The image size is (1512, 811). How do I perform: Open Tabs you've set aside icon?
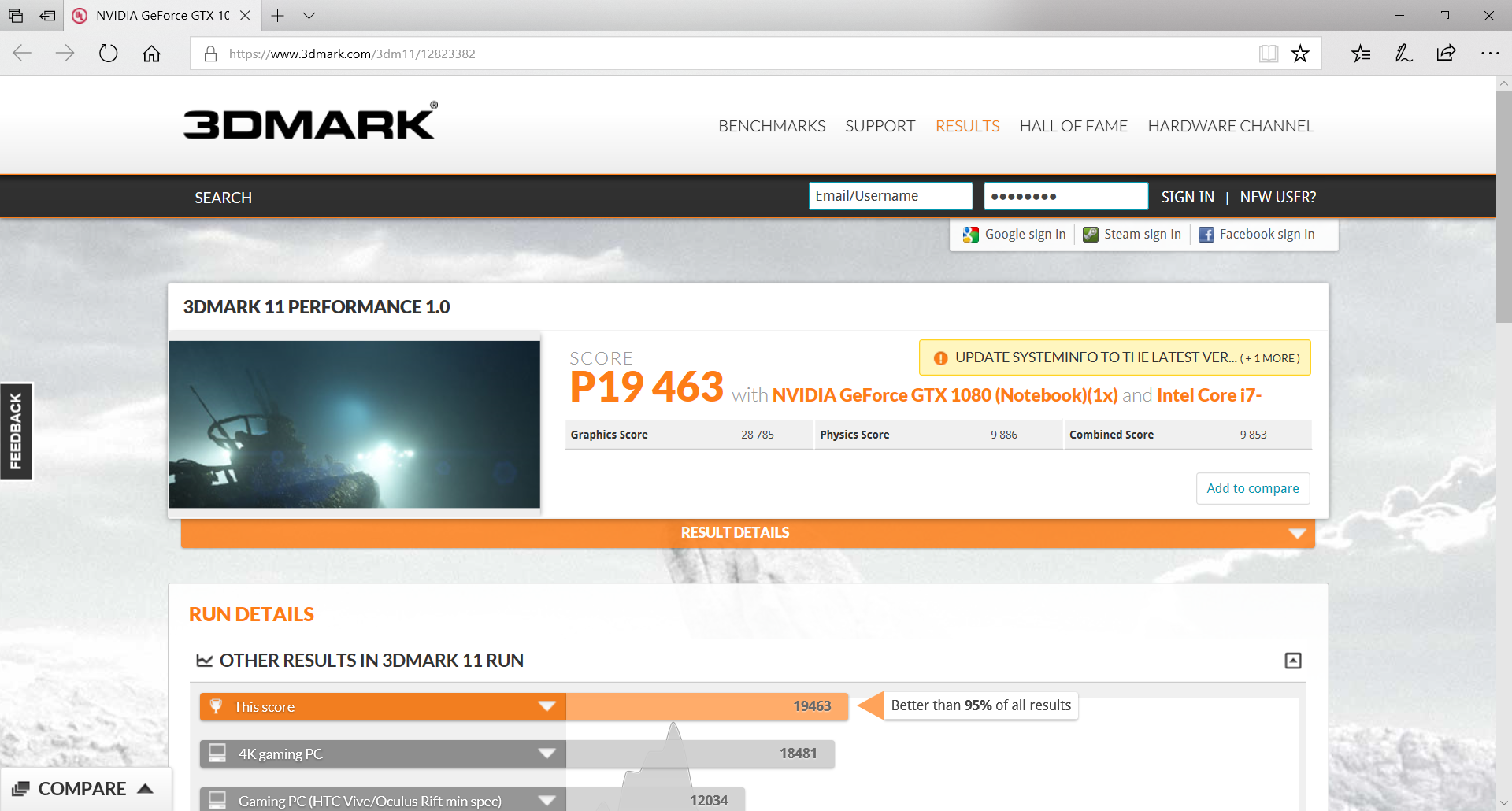pos(16,16)
